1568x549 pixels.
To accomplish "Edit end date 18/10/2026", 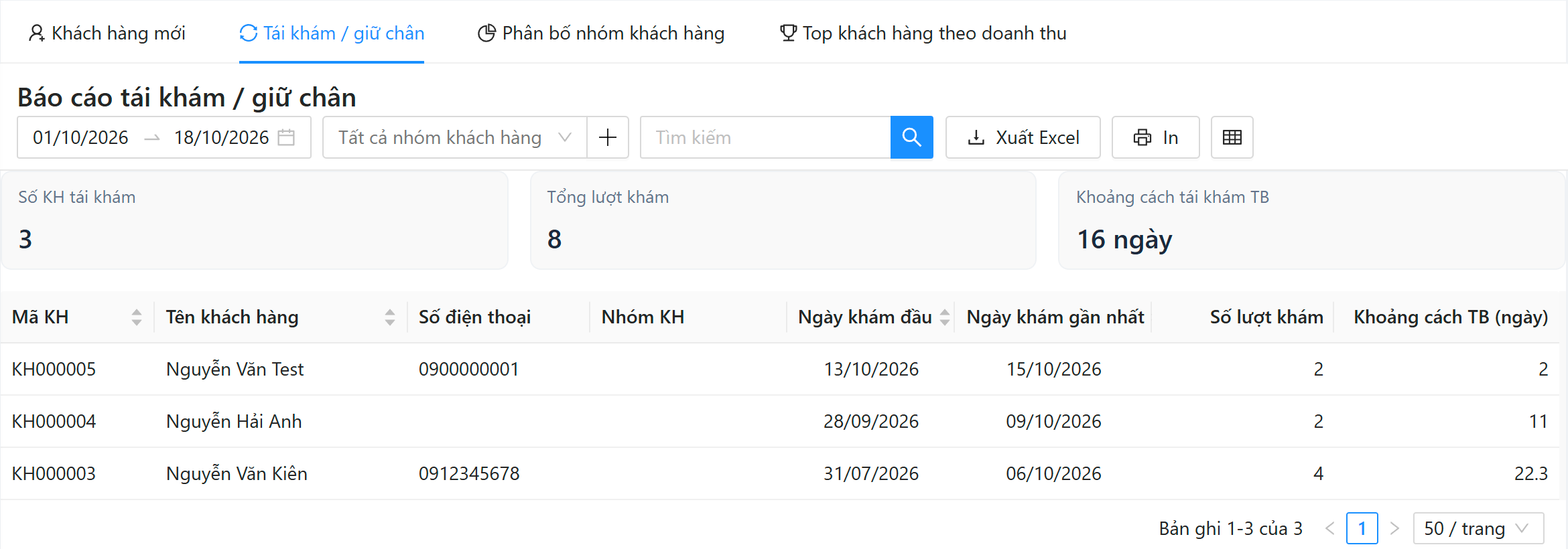I will (x=221, y=137).
